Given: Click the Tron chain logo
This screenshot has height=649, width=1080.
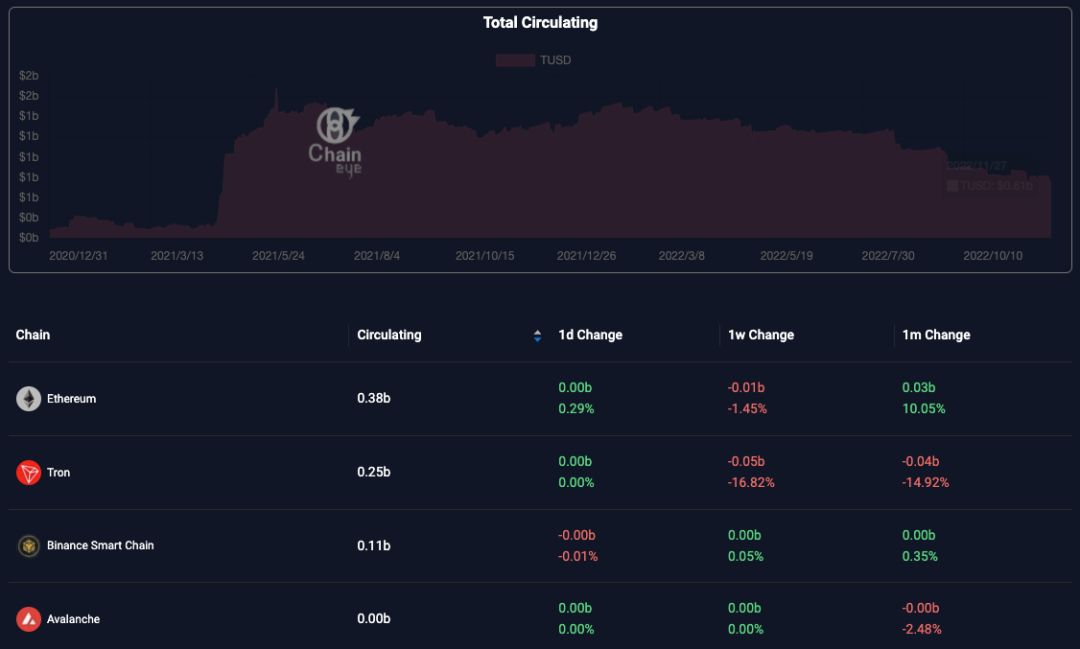Looking at the screenshot, I should tap(28, 472).
